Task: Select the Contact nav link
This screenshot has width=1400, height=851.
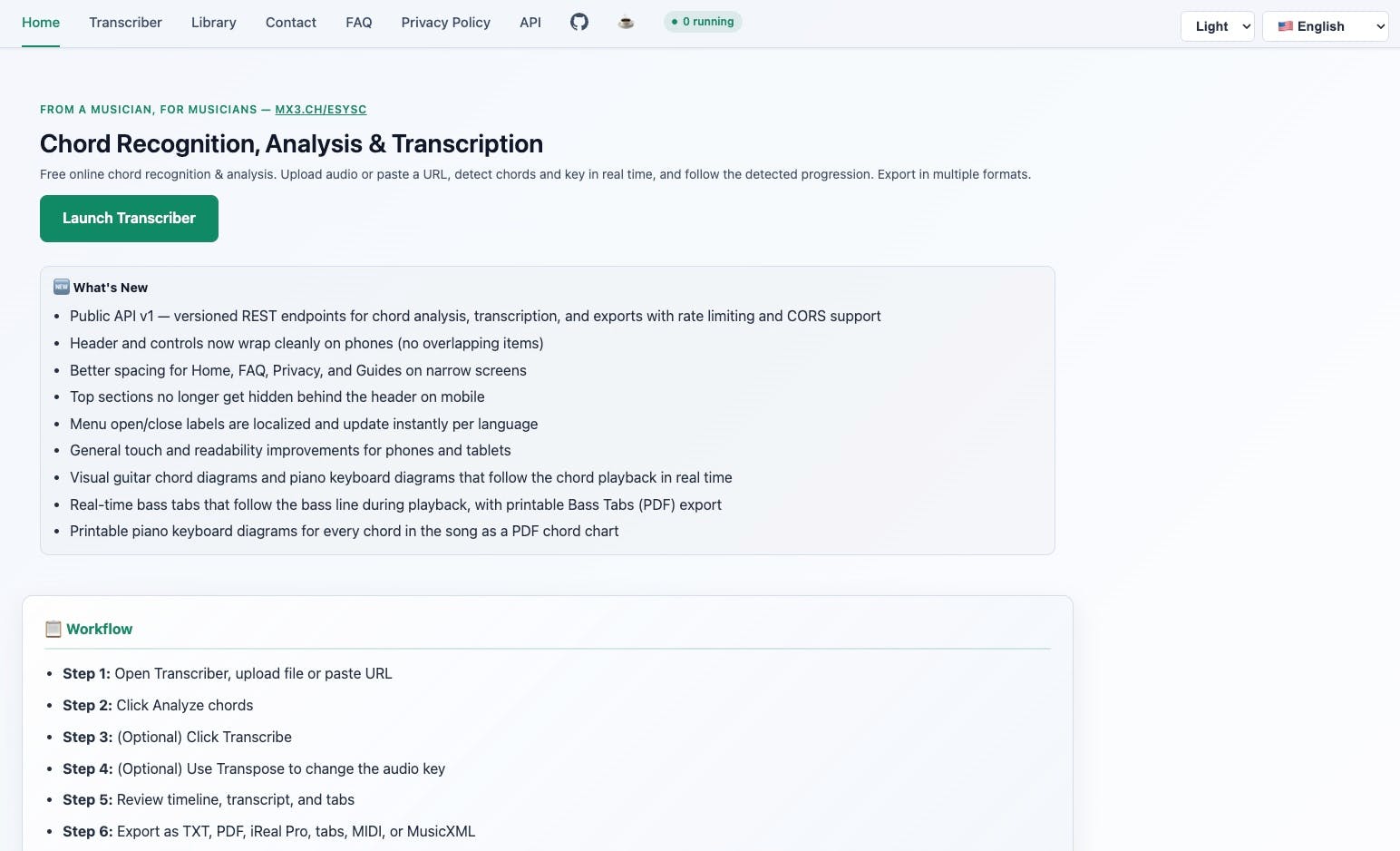Action: click(291, 22)
